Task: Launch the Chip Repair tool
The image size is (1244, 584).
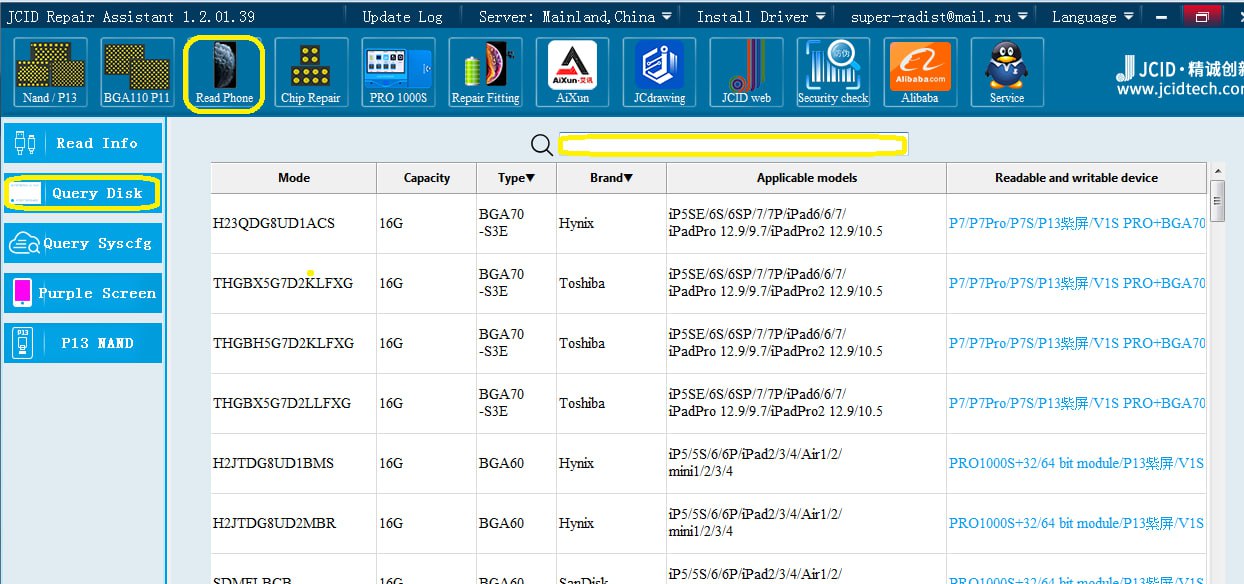Action: [311, 72]
